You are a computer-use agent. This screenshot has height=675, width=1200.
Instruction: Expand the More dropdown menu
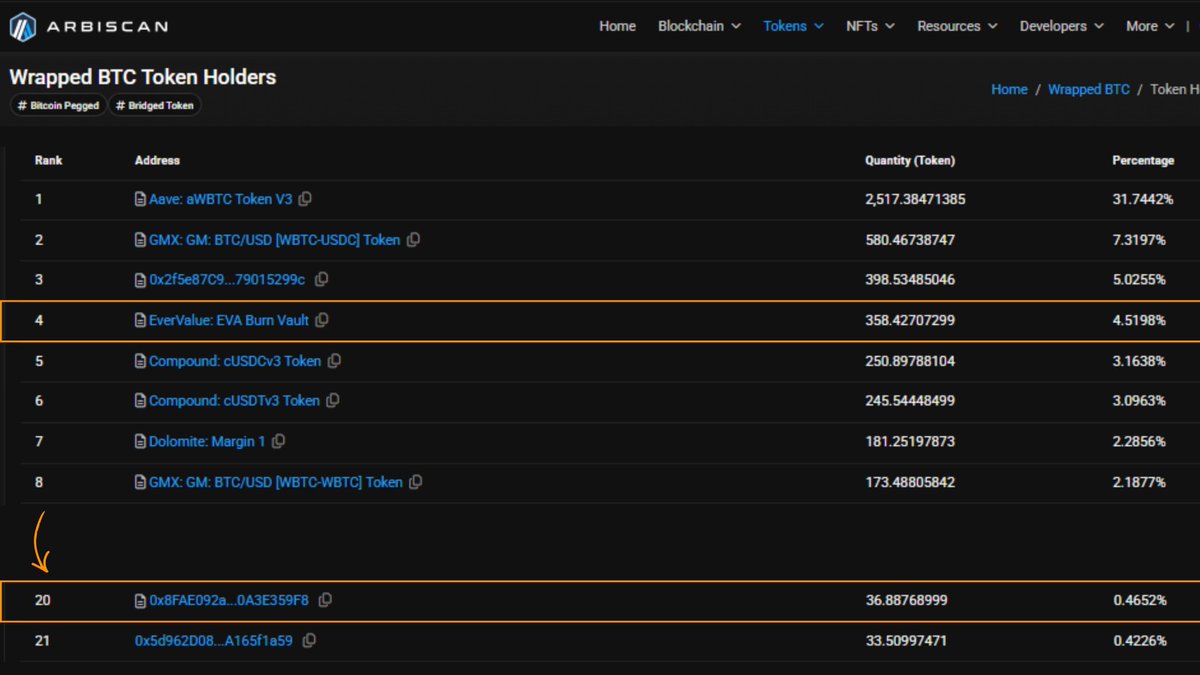(x=1150, y=26)
